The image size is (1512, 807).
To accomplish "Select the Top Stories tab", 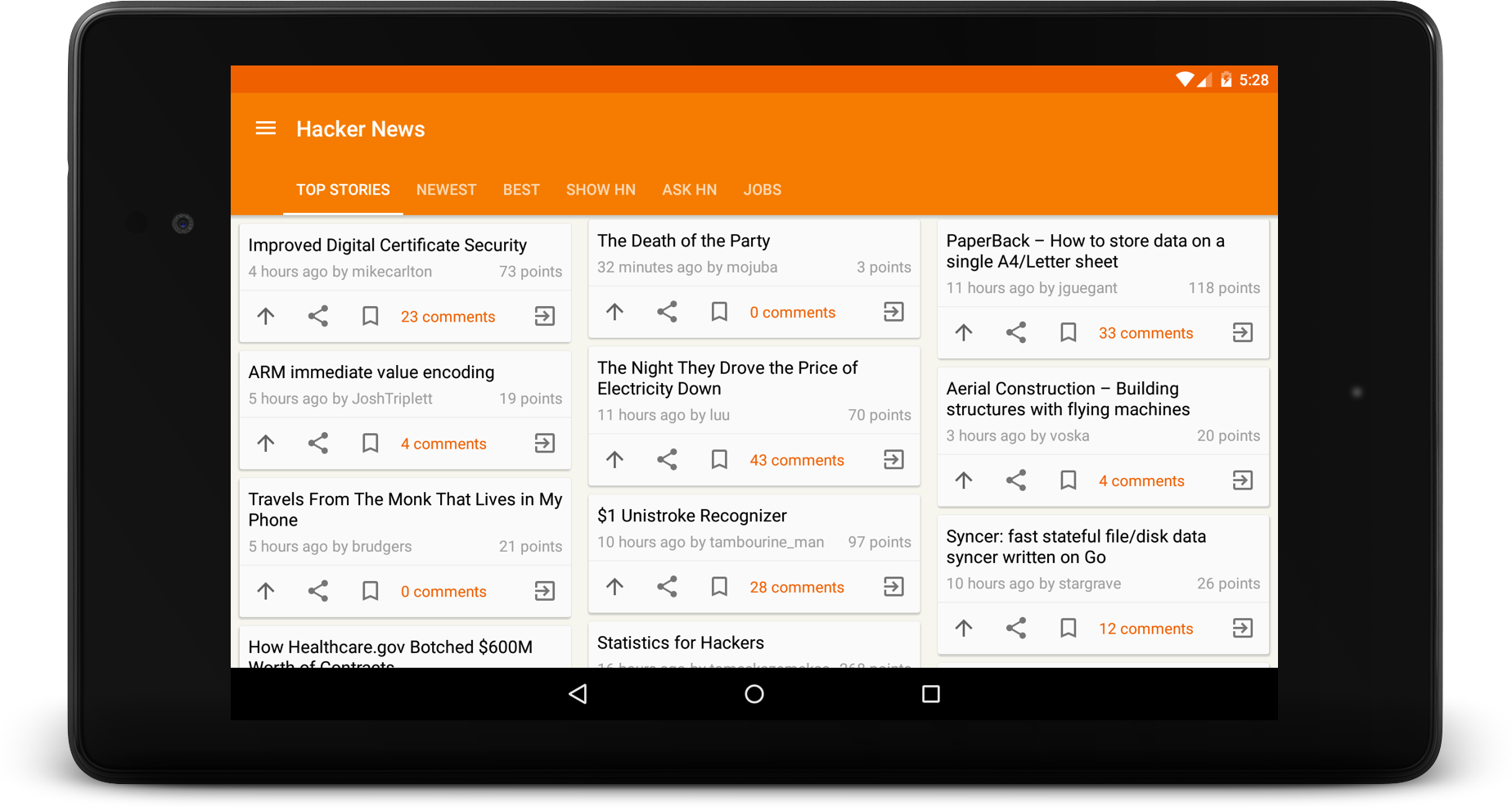I will click(x=343, y=190).
